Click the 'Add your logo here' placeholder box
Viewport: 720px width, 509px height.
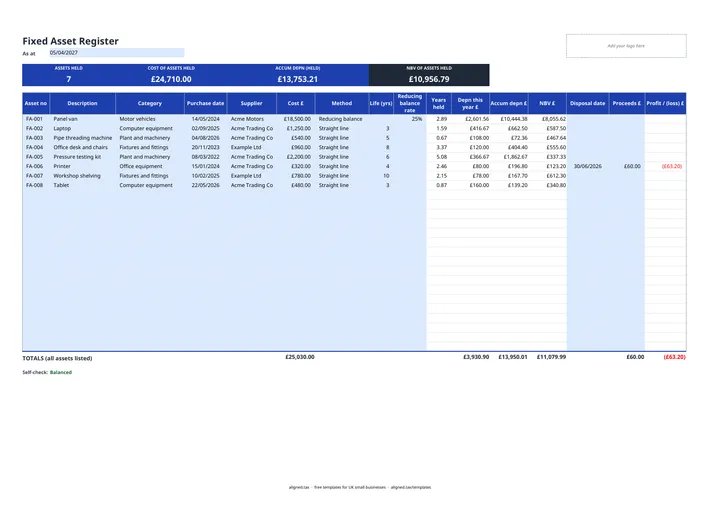point(626,46)
